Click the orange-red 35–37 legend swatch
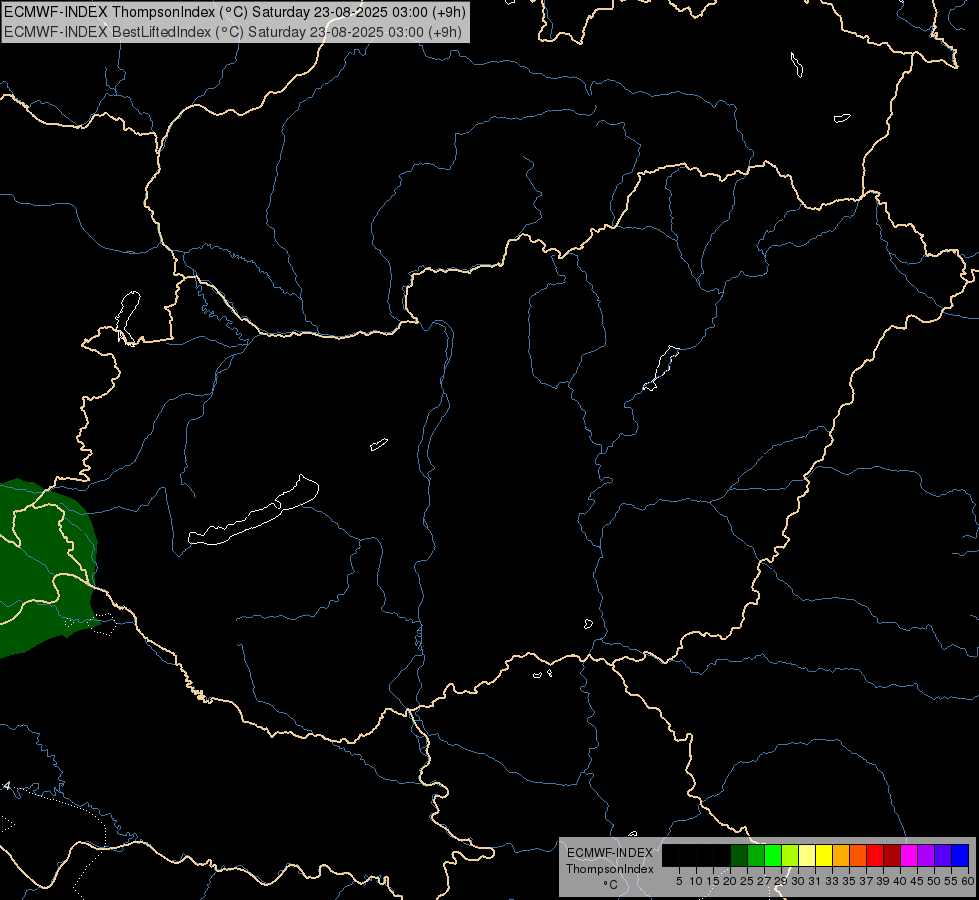Image resolution: width=979 pixels, height=900 pixels. [x=858, y=856]
